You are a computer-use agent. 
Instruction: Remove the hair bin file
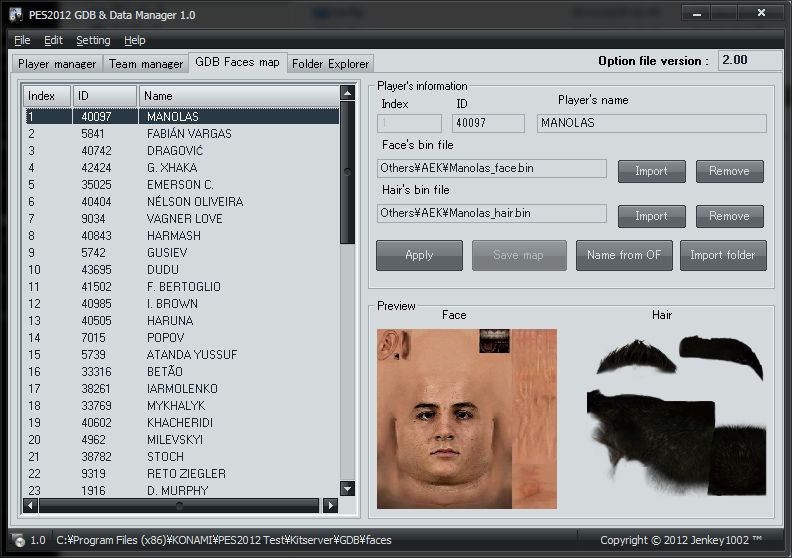tap(729, 216)
